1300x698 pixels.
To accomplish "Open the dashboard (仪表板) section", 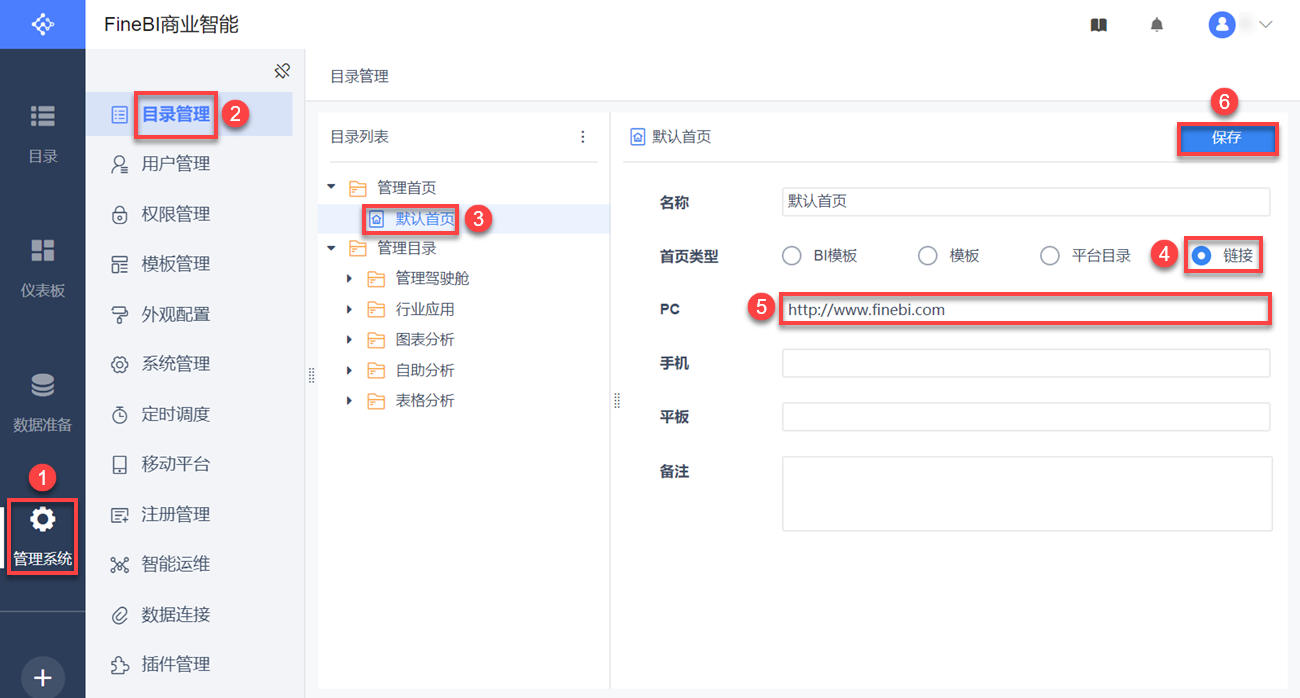I will (43, 267).
